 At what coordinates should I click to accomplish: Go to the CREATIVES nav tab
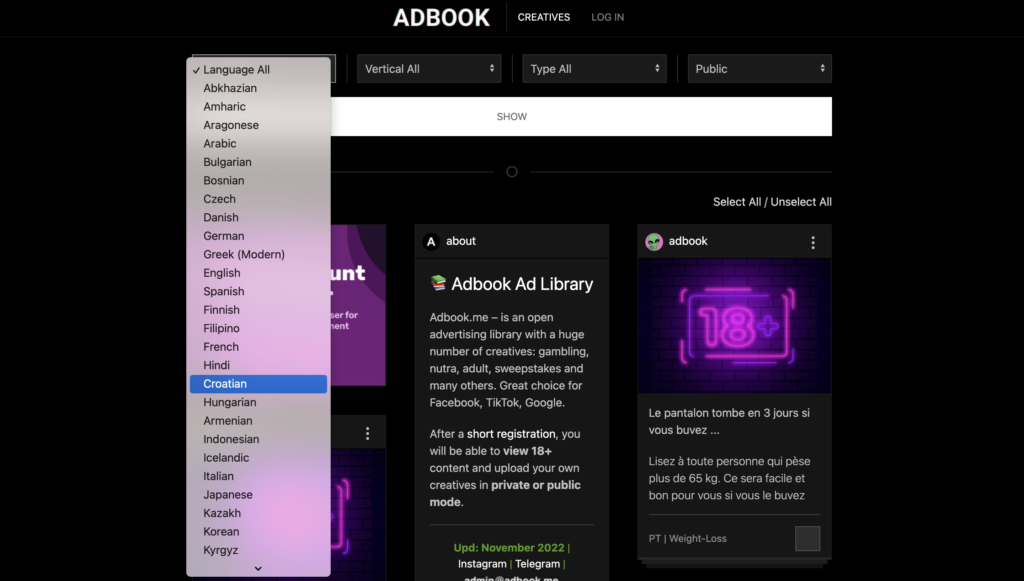coord(543,18)
